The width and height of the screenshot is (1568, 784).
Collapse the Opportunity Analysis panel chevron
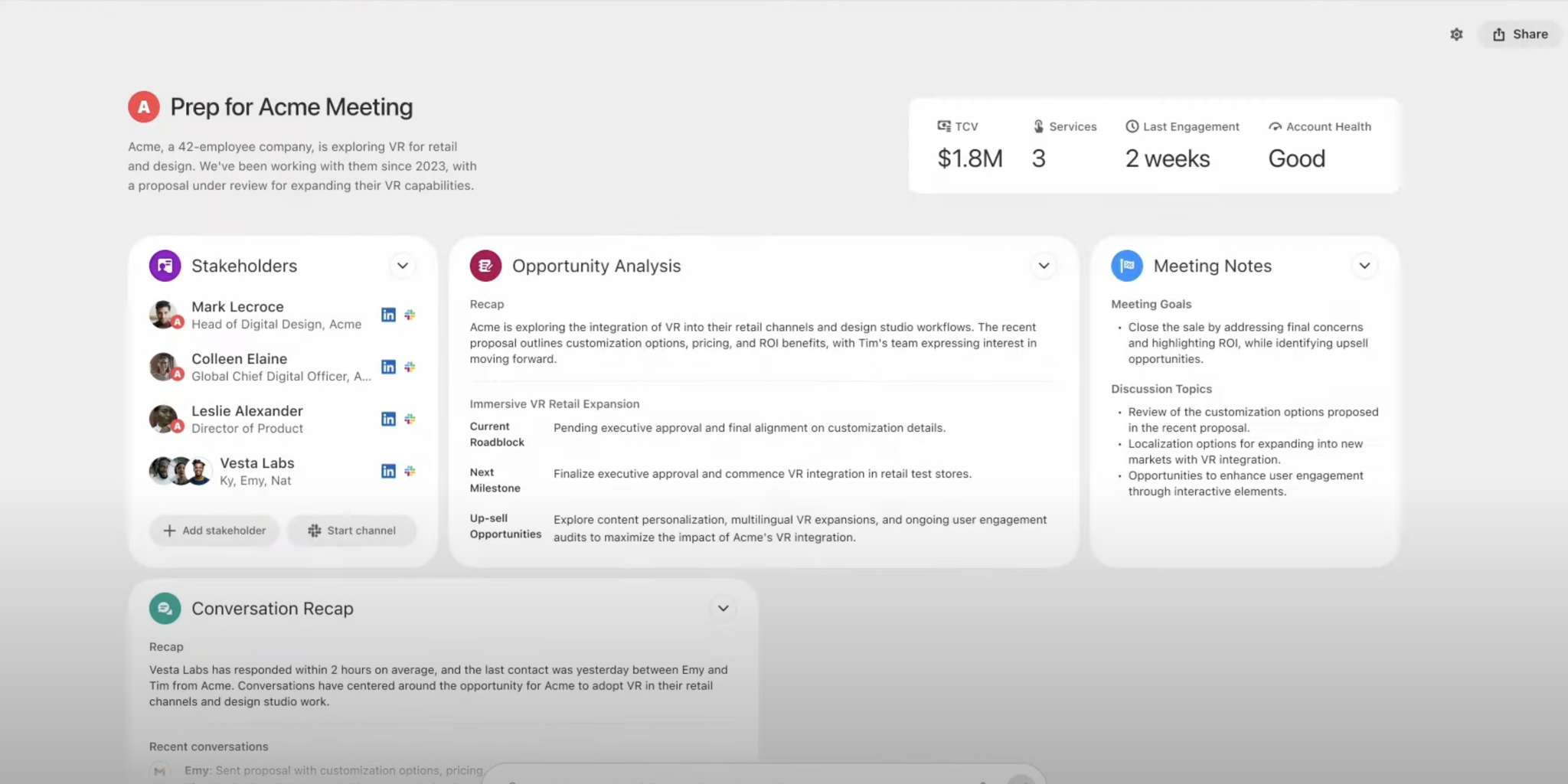click(1044, 266)
